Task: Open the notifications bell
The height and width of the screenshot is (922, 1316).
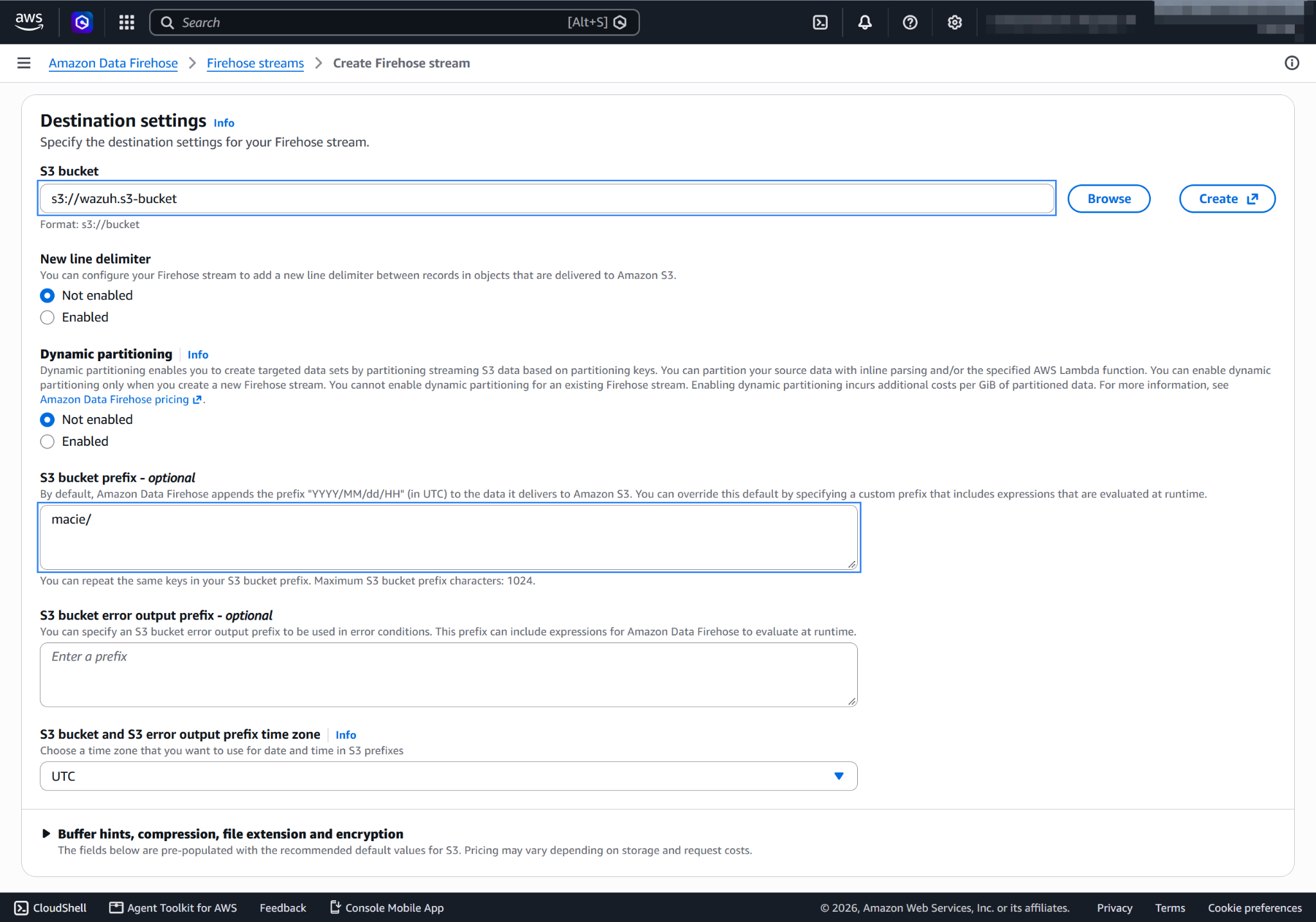Action: point(865,22)
